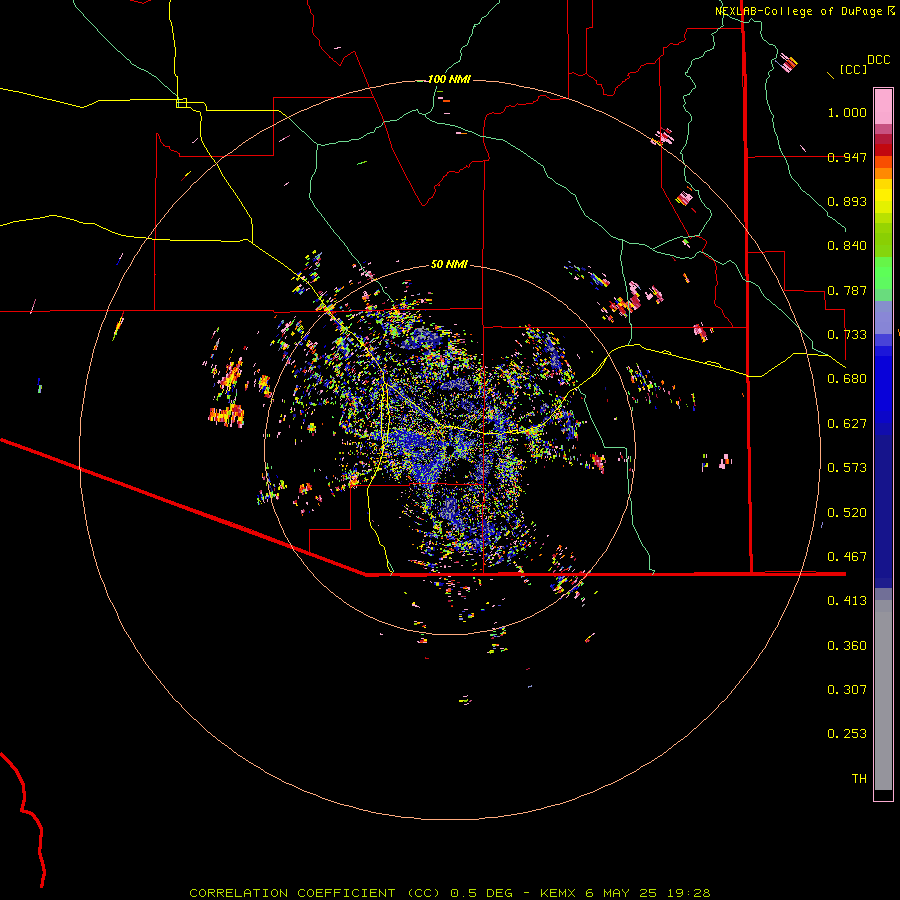The height and width of the screenshot is (900, 900).
Task: Click the small yellow square marker on the highway
Action: (x=181, y=103)
